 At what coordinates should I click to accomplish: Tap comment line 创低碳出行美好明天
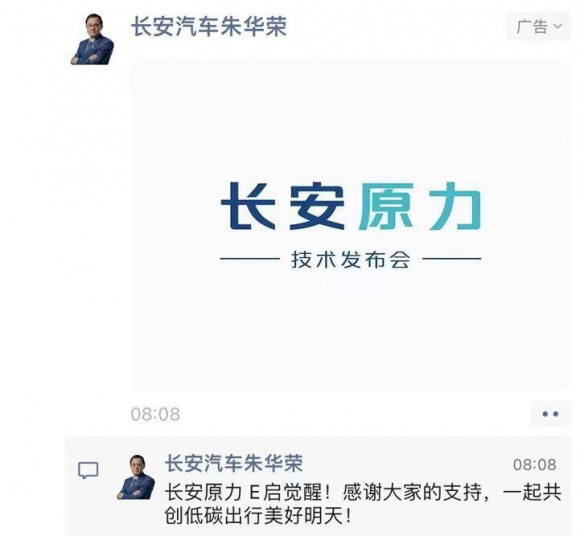pos(258,516)
